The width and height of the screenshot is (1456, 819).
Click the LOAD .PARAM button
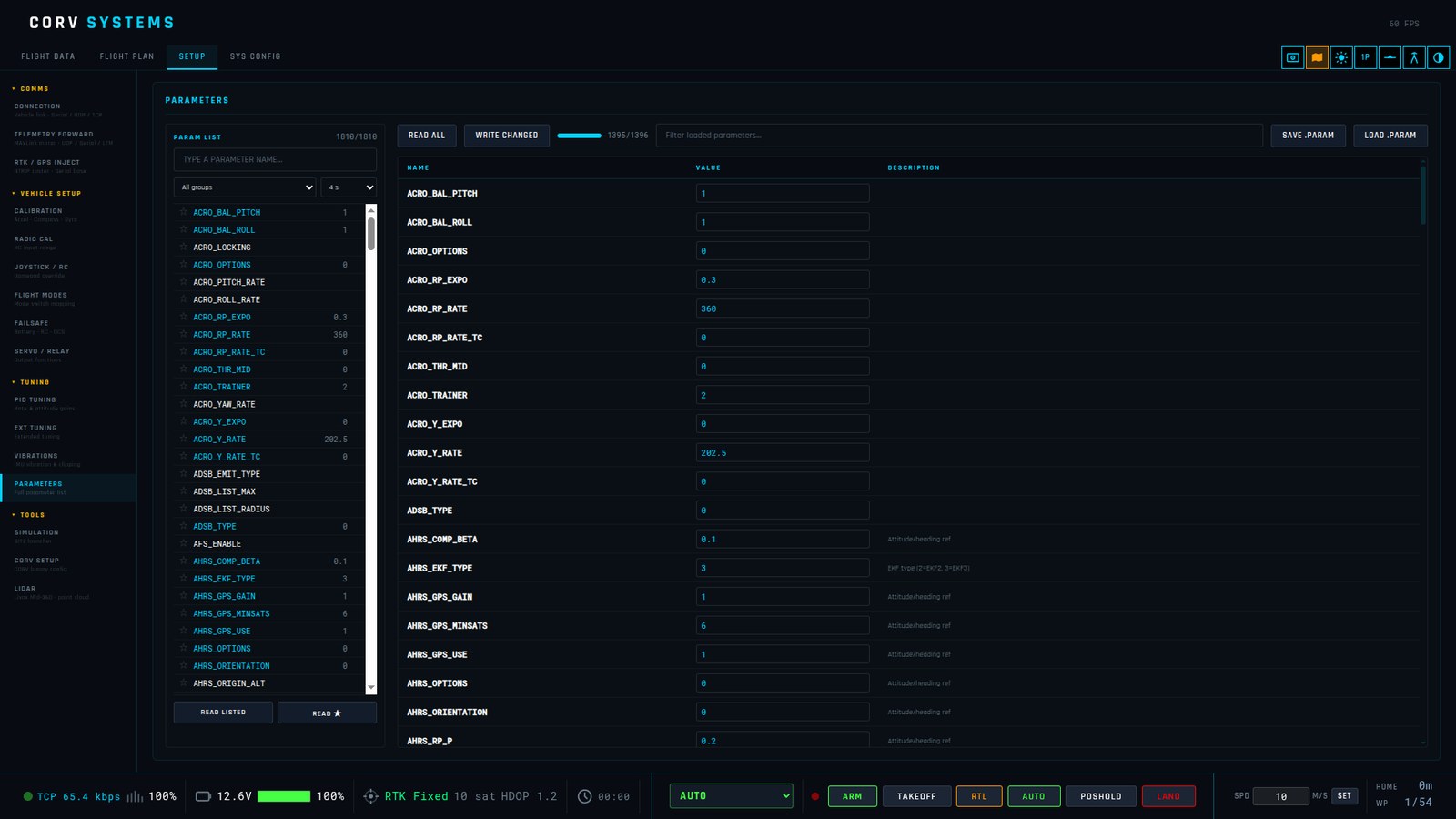pyautogui.click(x=1390, y=136)
